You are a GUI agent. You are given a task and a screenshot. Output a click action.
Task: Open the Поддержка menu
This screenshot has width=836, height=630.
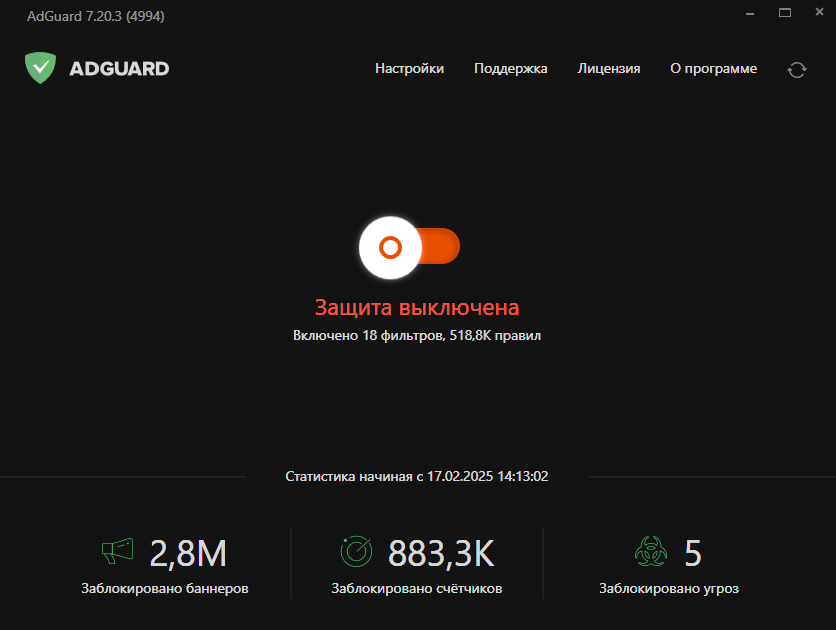(510, 69)
